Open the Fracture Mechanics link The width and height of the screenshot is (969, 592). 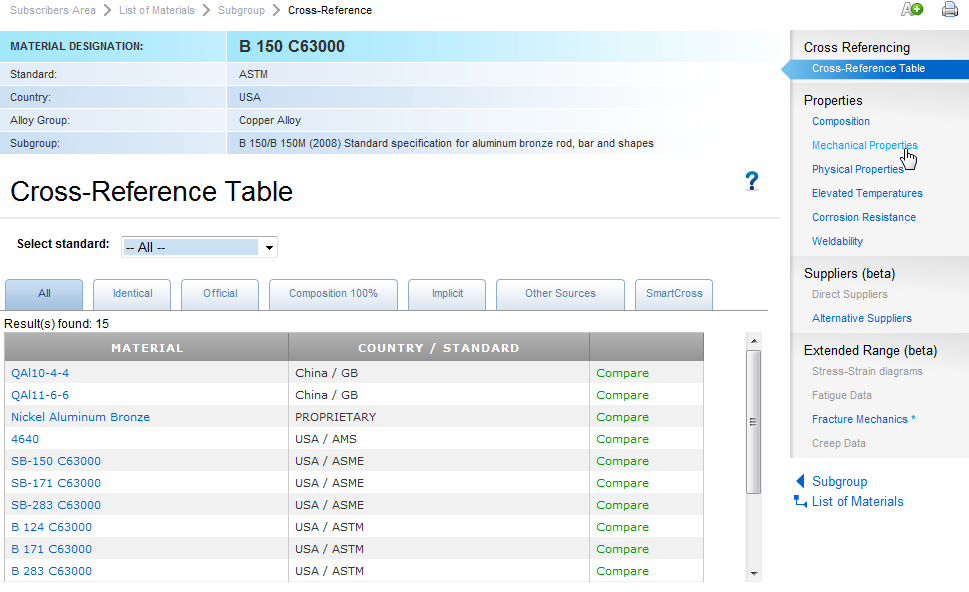click(x=864, y=419)
